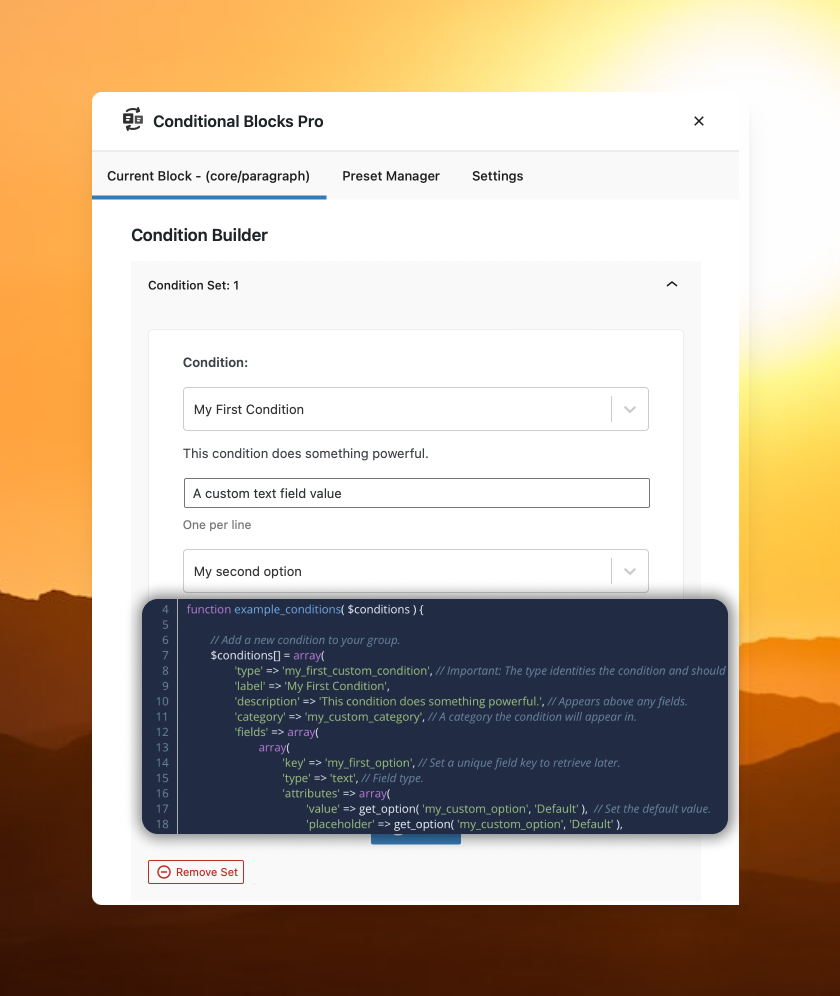This screenshot has height=996, width=840.
Task: Click the Condition Set: 1 header label
Action: point(193,285)
